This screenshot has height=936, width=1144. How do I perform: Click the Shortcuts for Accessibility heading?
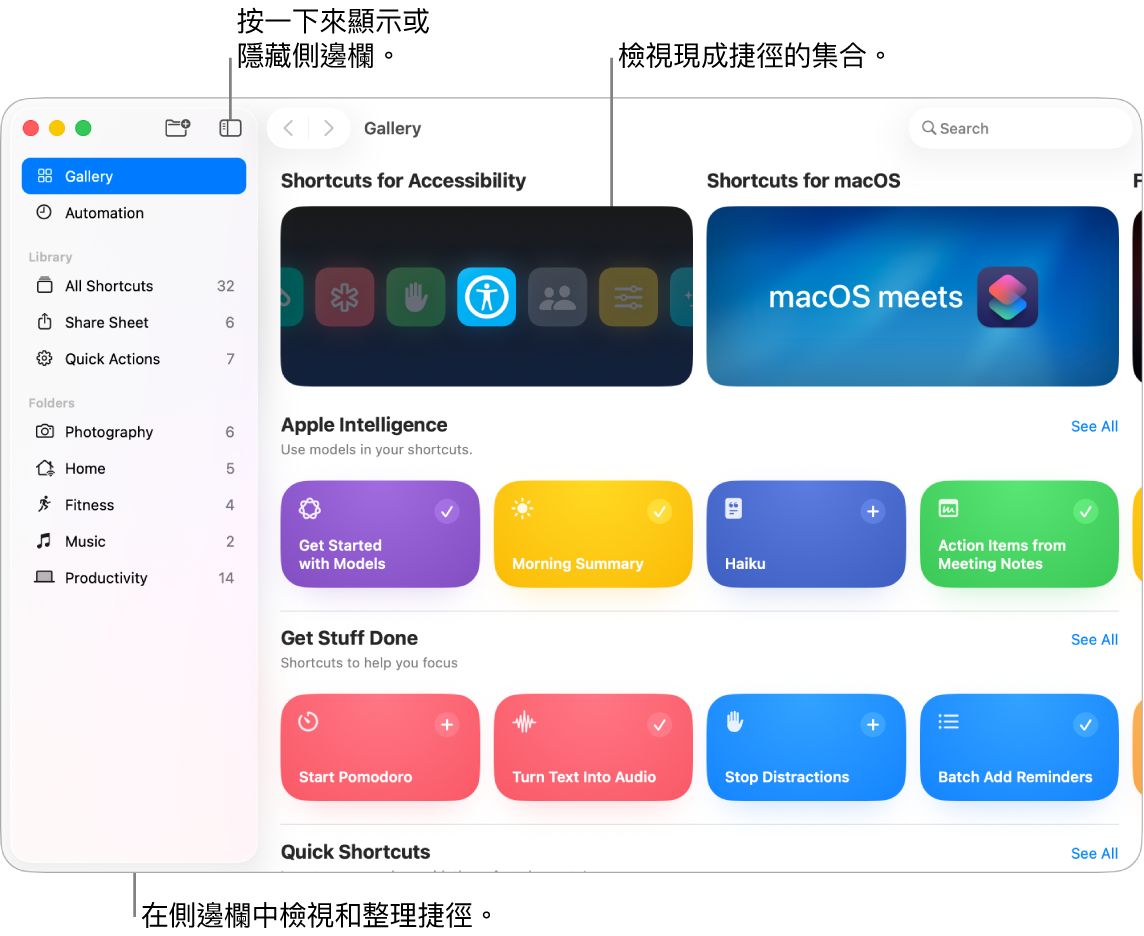pos(403,180)
